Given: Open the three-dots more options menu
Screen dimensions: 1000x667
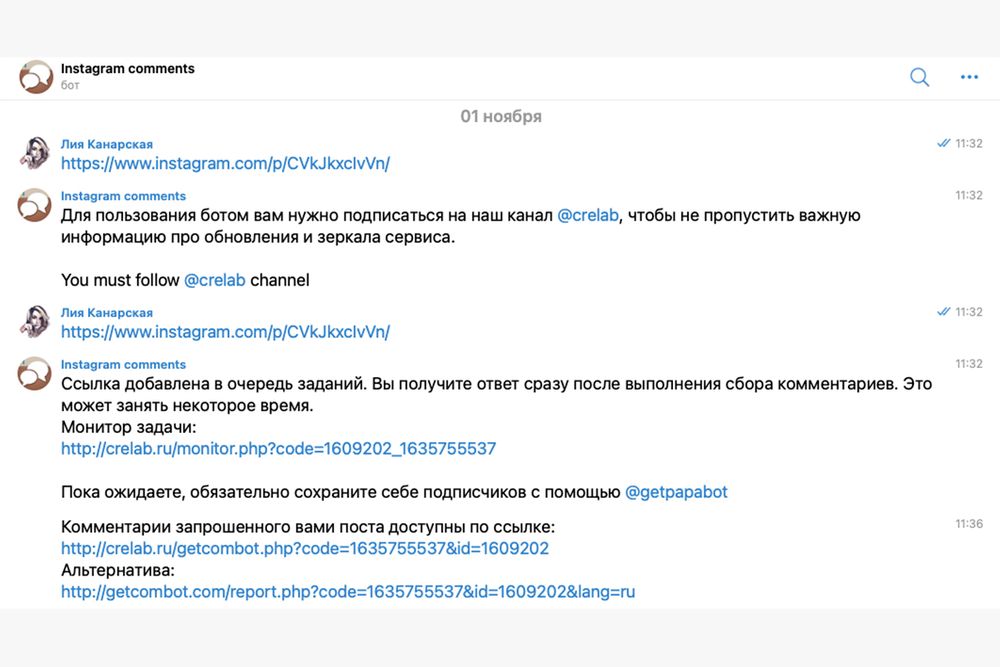Looking at the screenshot, I should pyautogui.click(x=969, y=77).
